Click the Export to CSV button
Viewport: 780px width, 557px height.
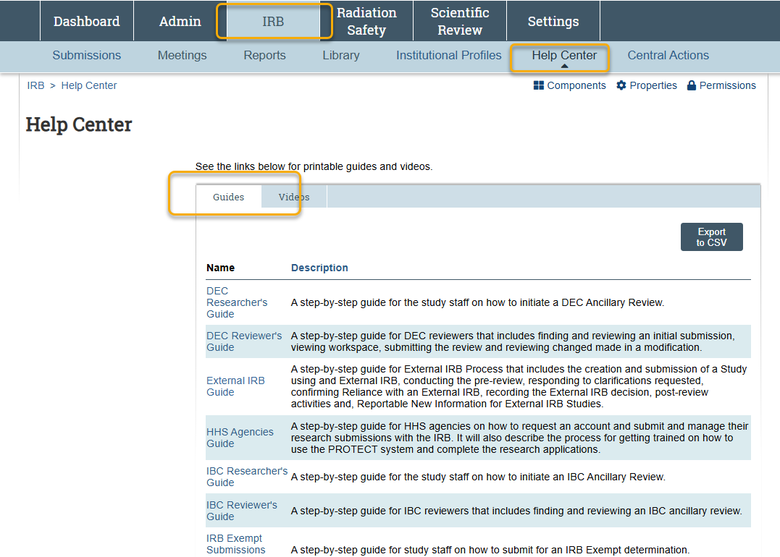[x=711, y=237]
